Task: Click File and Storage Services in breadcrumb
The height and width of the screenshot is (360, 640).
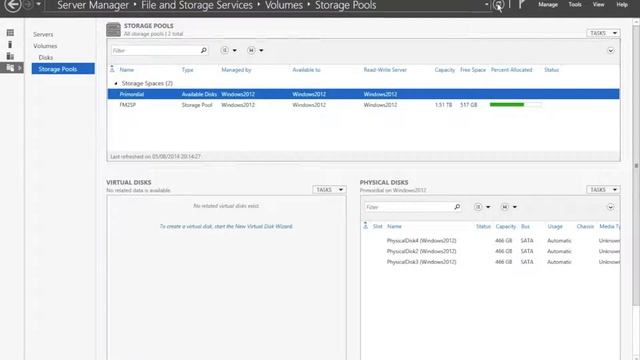Action: (197, 5)
